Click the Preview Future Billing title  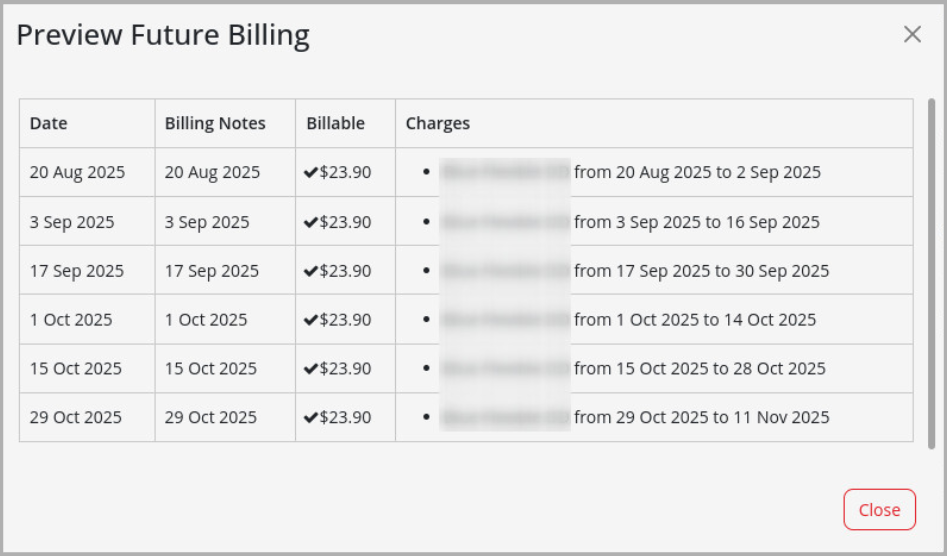163,36
